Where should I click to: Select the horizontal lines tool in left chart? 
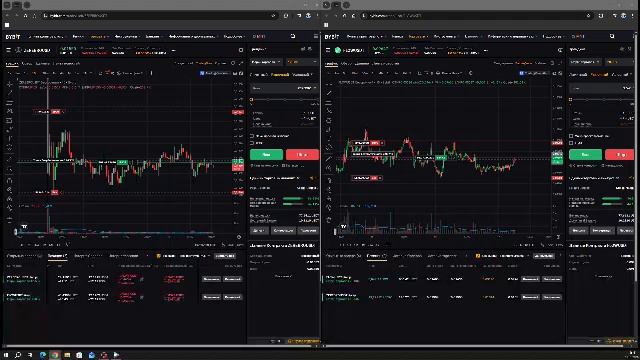[x=9, y=102]
